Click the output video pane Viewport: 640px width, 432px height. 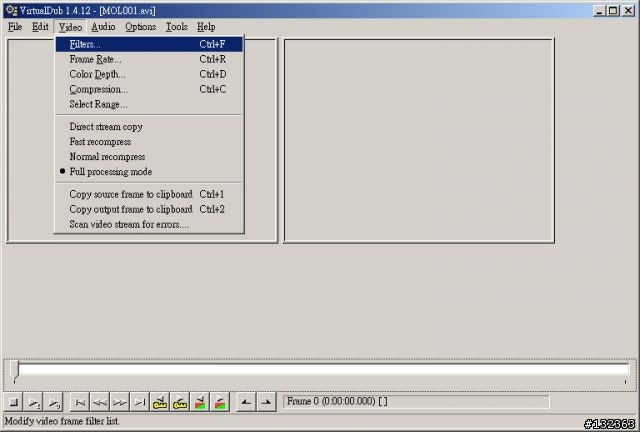(419, 141)
